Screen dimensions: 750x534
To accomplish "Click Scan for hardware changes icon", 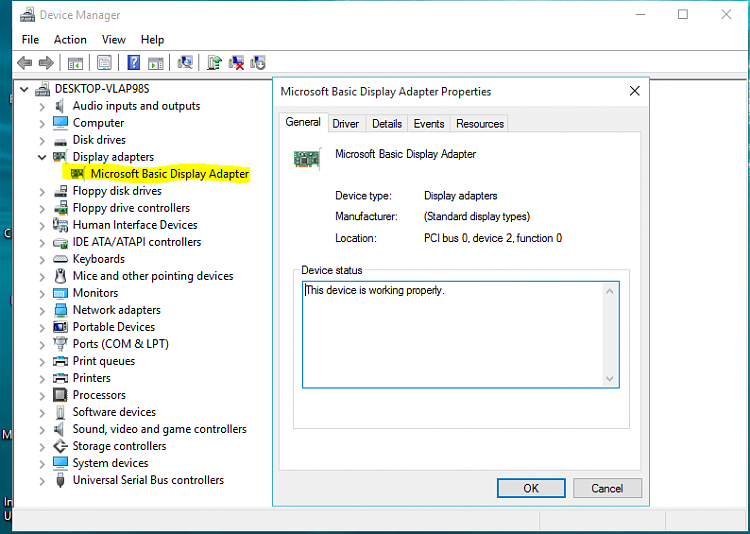I will (x=185, y=62).
